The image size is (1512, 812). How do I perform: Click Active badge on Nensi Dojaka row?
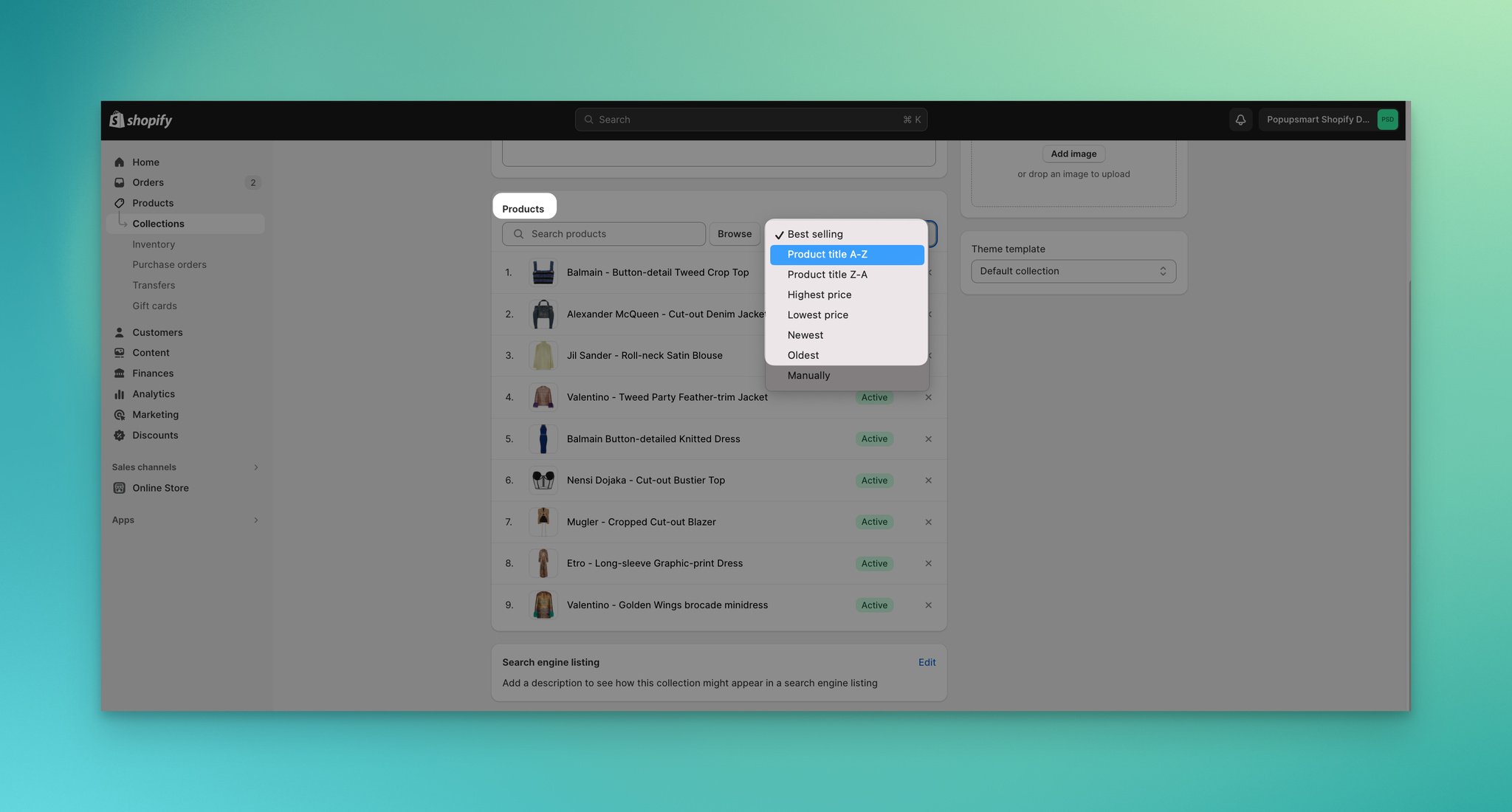point(874,481)
